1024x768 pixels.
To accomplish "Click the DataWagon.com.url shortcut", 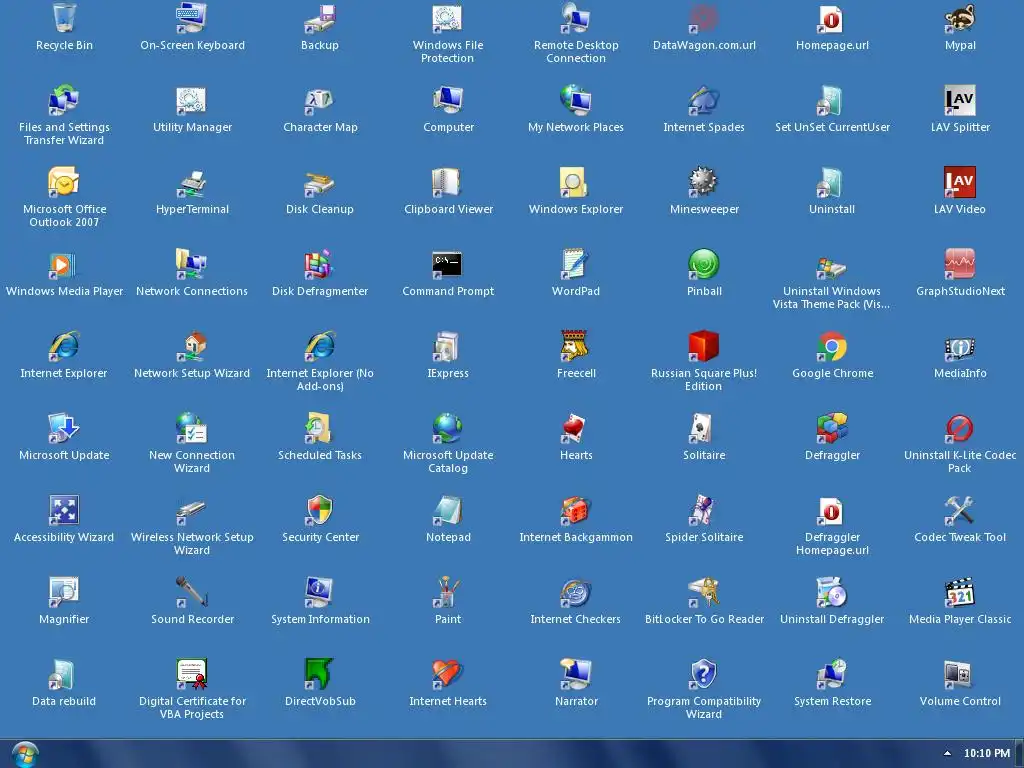I will [x=704, y=18].
